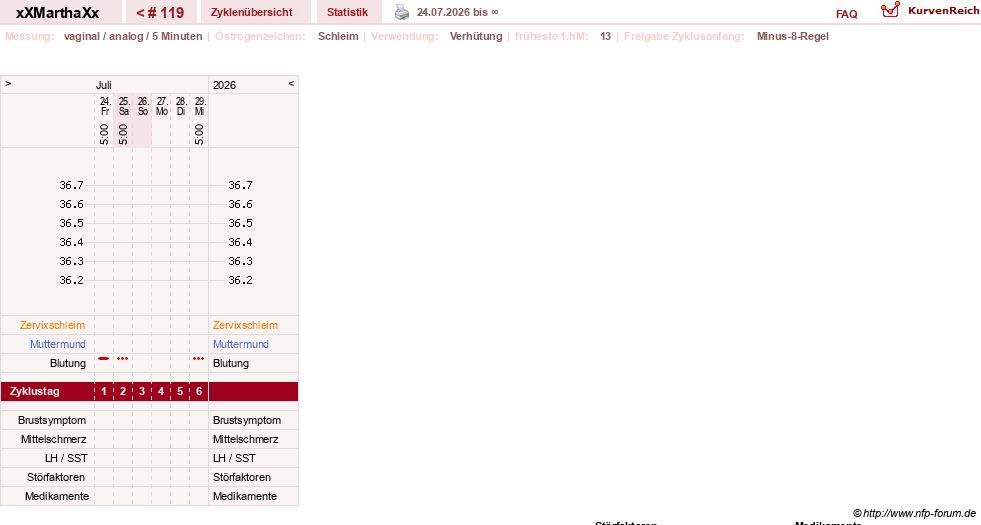Click the left Brustsymptom row label

tap(52, 420)
